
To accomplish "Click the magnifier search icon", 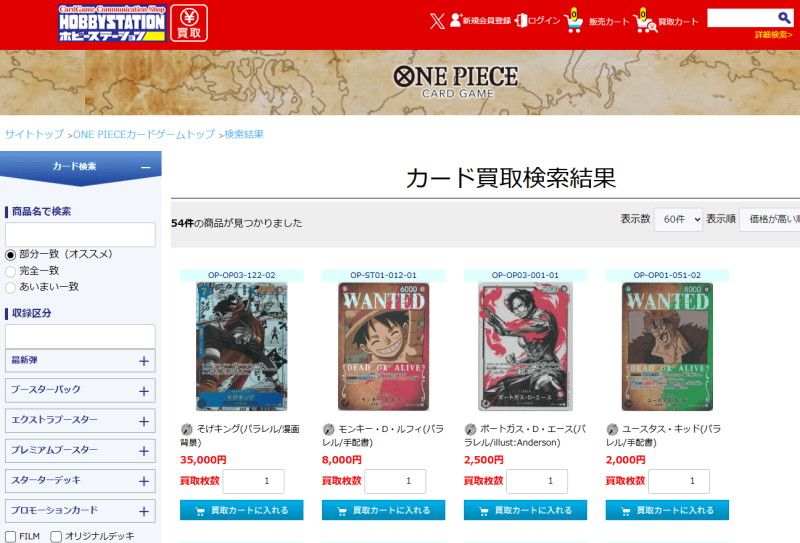I will coord(784,18).
